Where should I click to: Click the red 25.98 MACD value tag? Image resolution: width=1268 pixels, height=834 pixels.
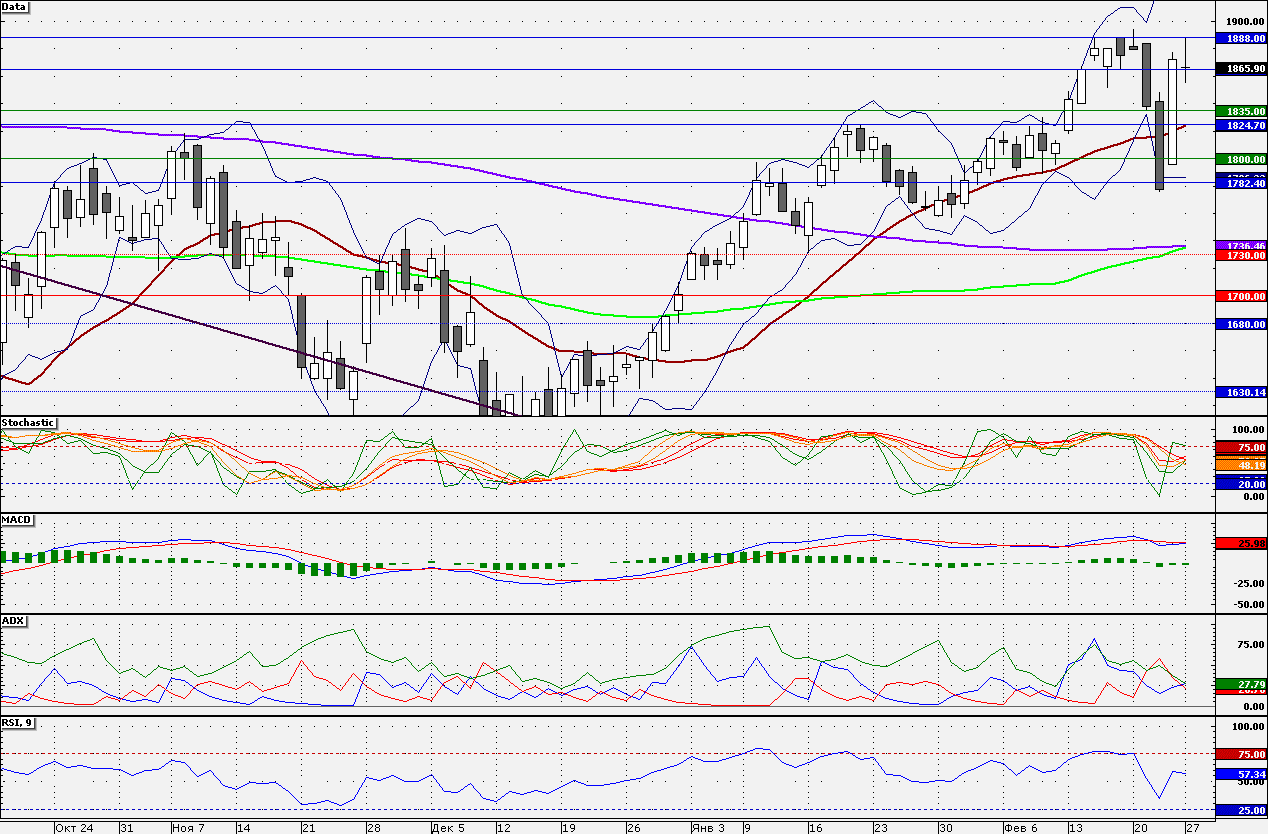(x=1241, y=543)
